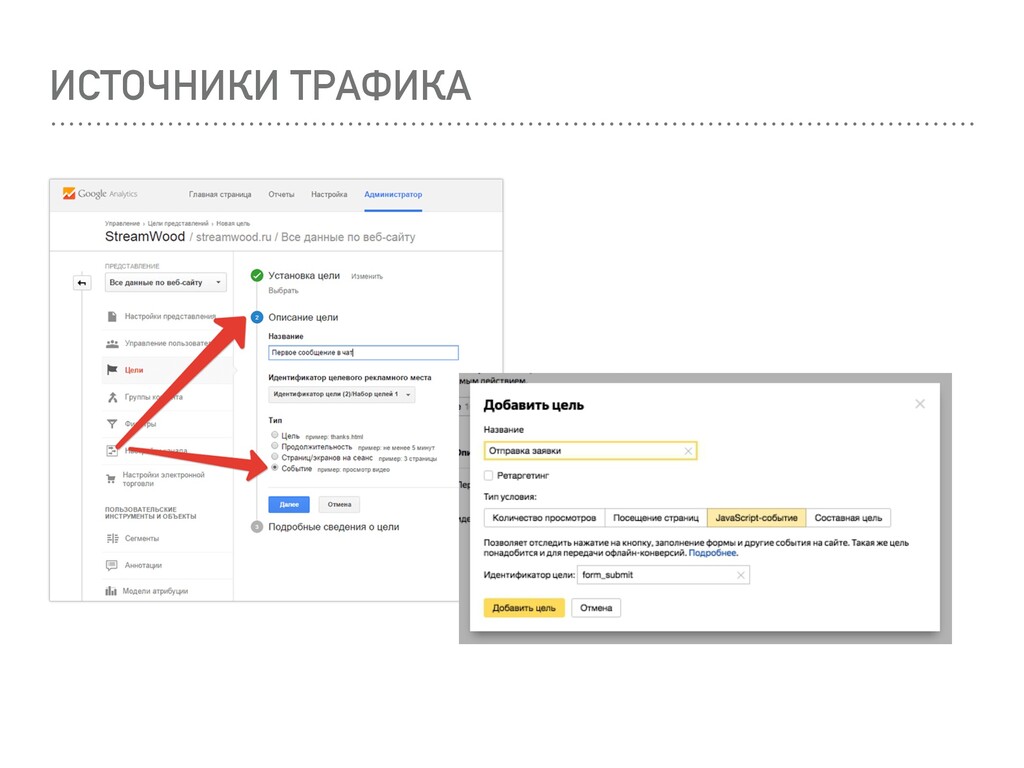Click the form_submit identifier input
This screenshot has height=768, width=1024.
[664, 575]
